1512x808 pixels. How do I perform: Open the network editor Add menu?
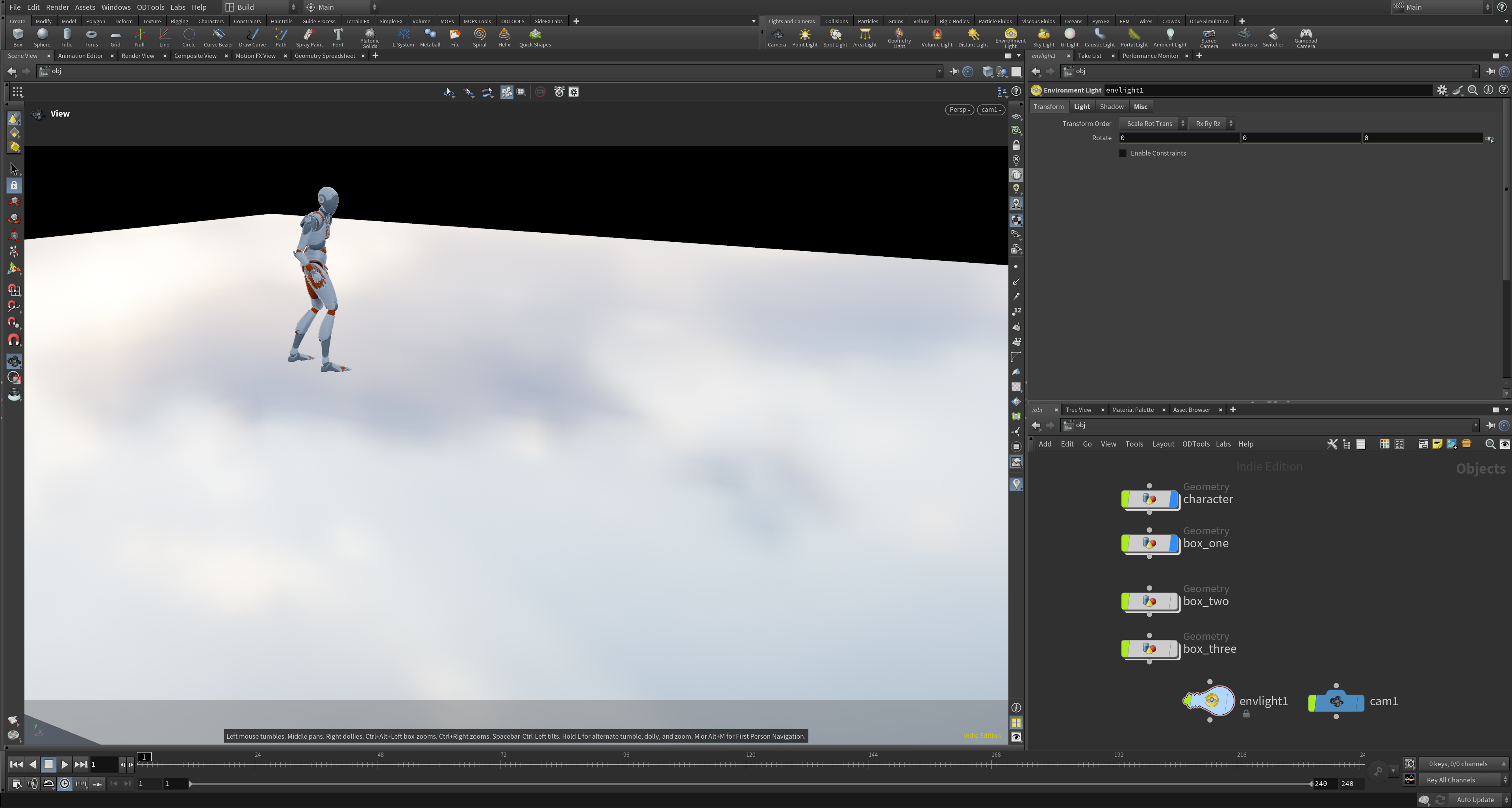pyautogui.click(x=1045, y=444)
